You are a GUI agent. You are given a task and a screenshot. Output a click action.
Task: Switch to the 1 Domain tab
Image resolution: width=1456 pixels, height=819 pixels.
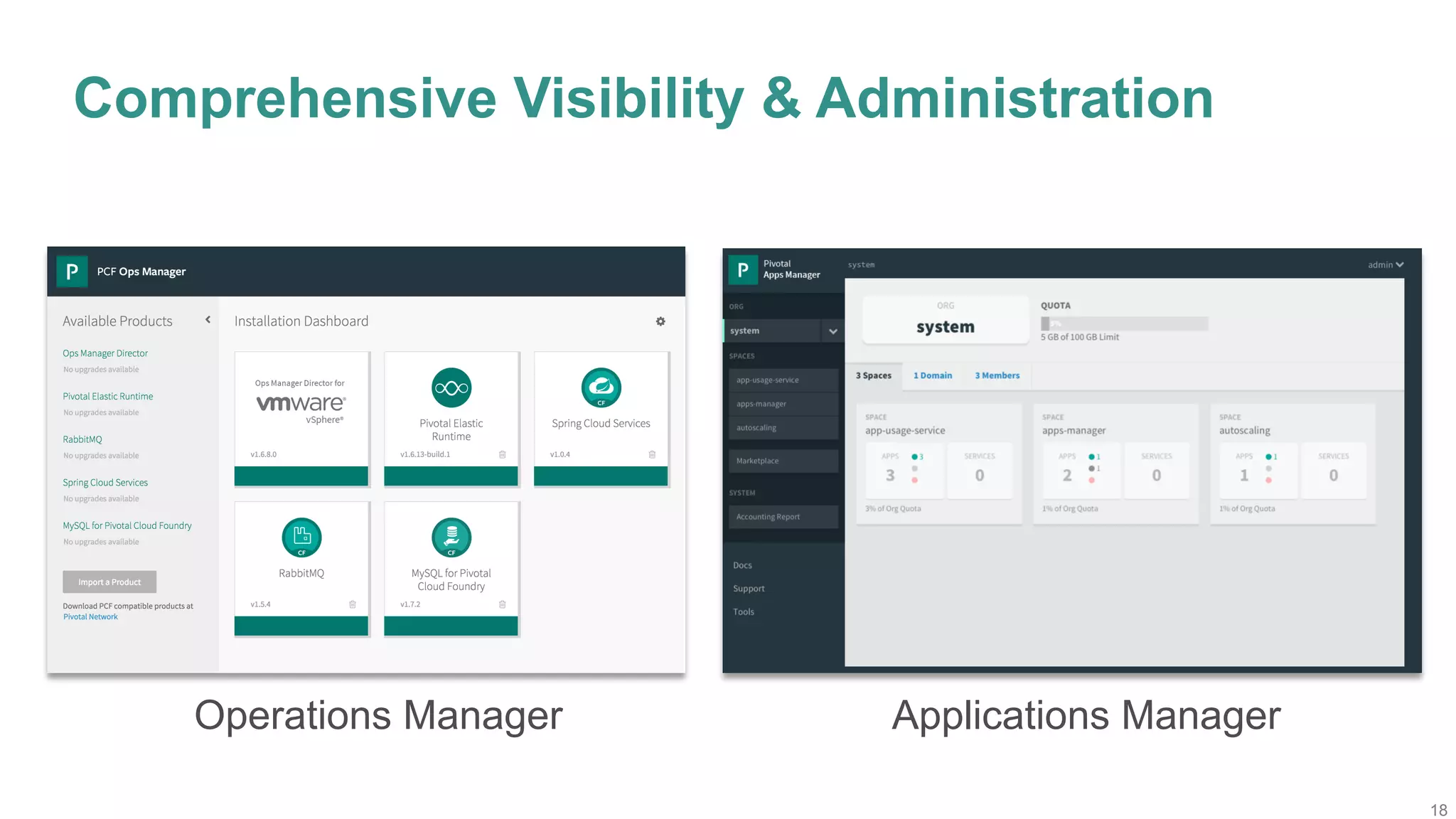(x=933, y=375)
